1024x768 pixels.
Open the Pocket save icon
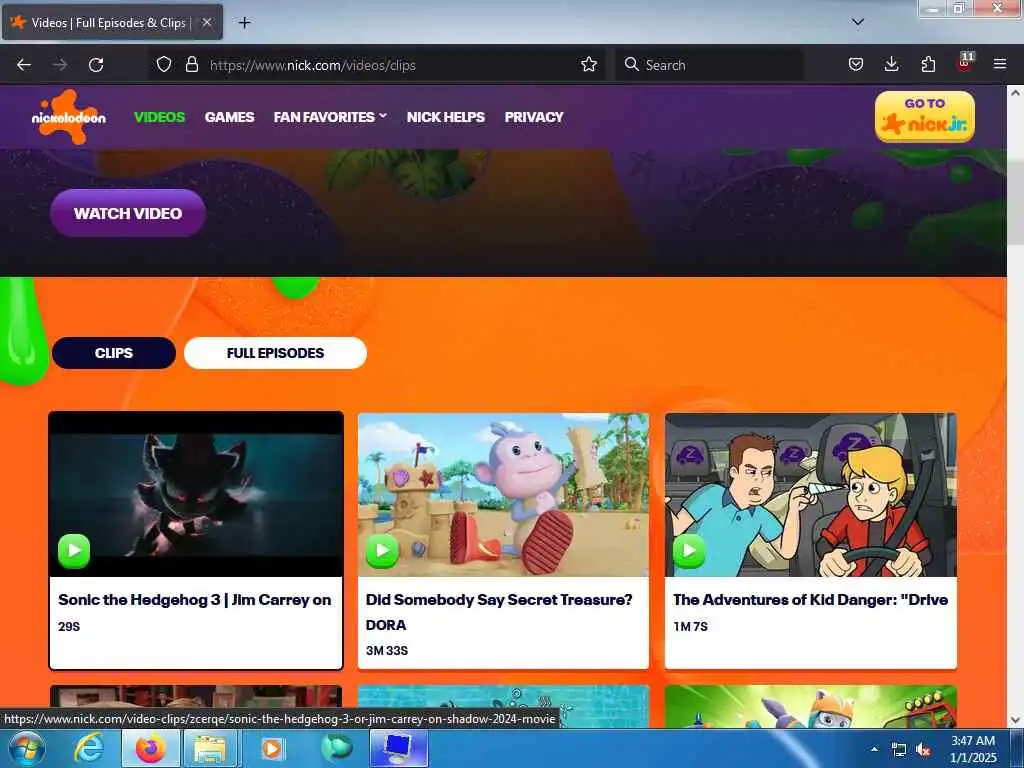coord(856,65)
